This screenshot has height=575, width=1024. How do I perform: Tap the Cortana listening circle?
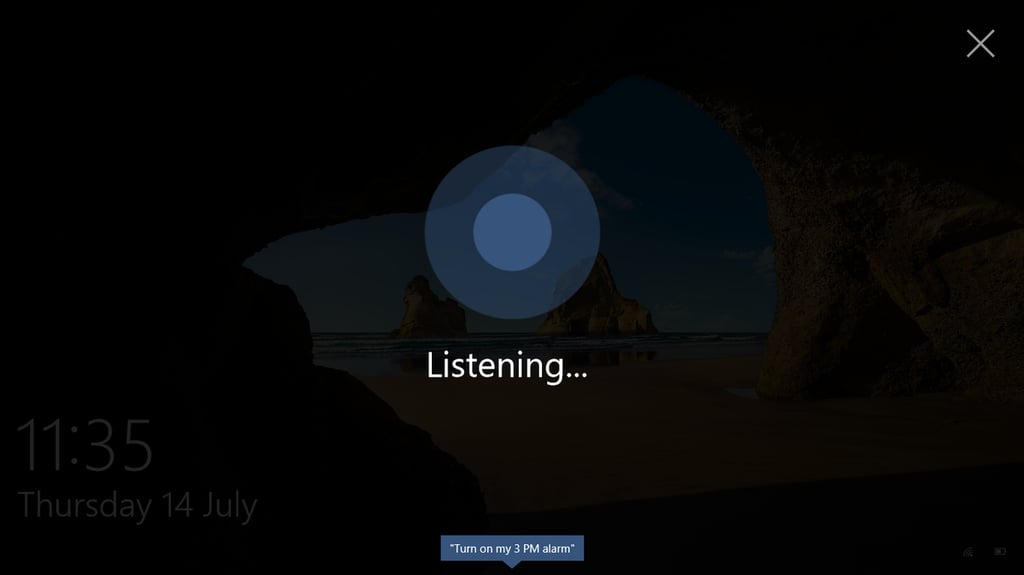(512, 232)
